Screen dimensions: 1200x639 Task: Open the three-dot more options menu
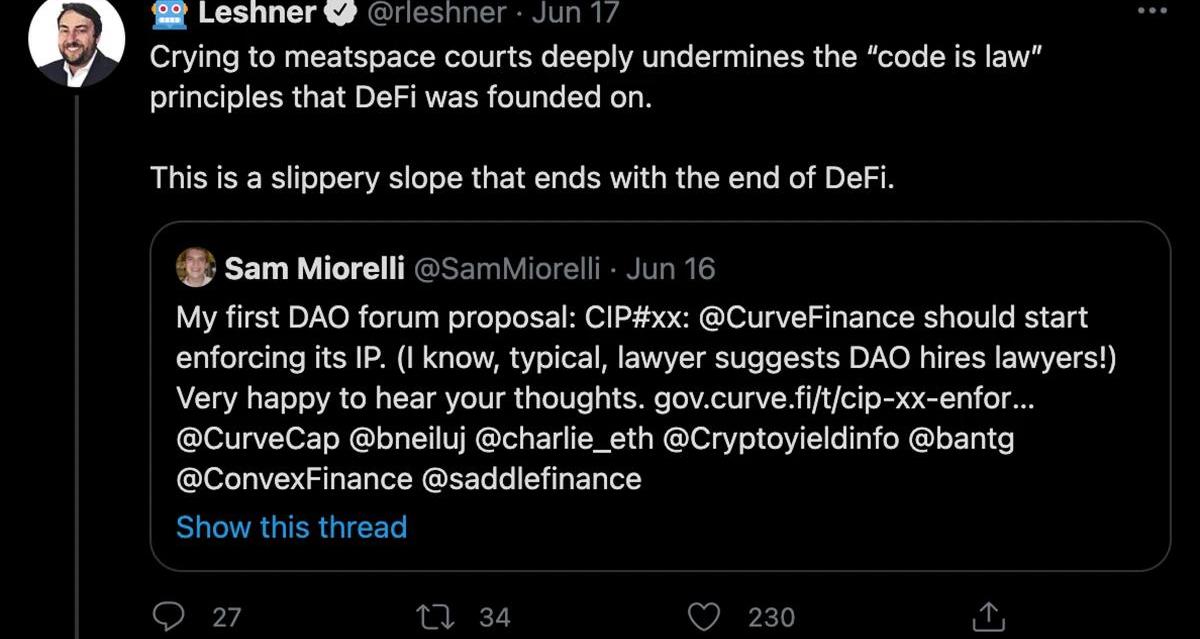tap(1153, 13)
